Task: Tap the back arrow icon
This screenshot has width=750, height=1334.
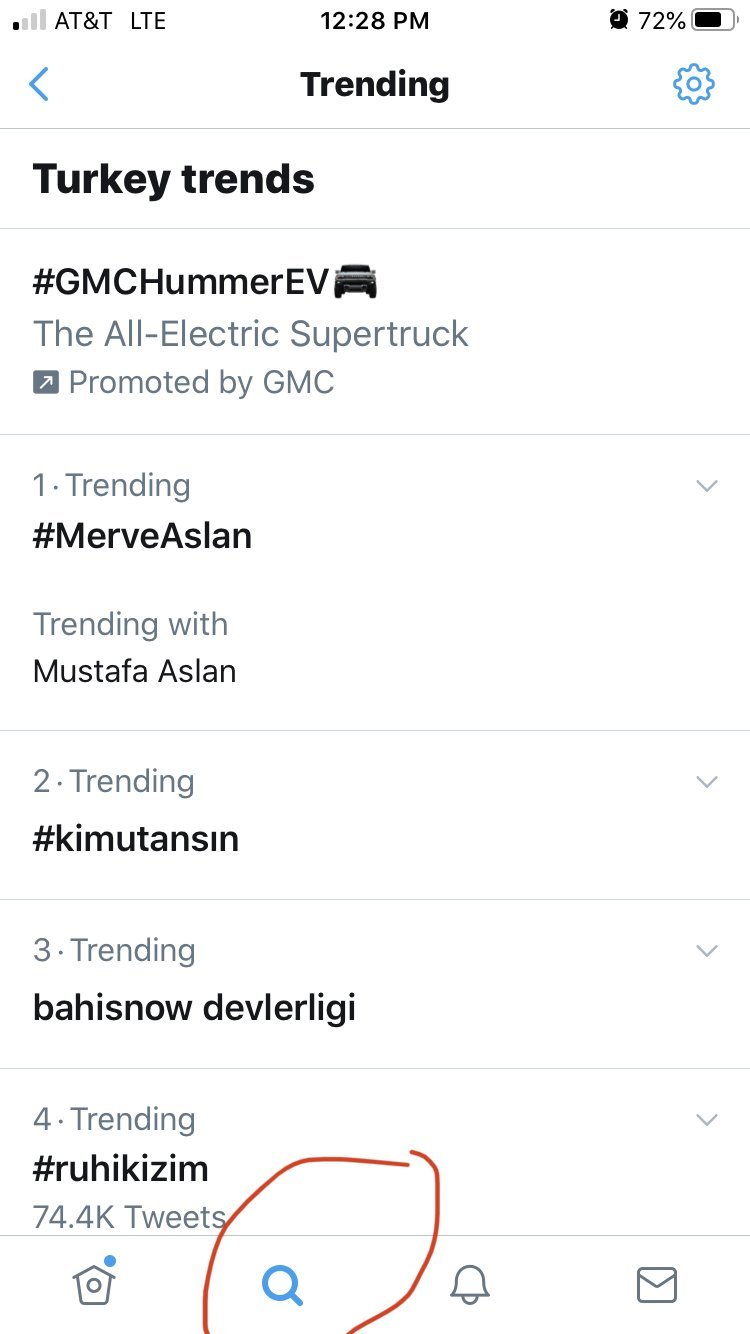Action: pos(39,85)
